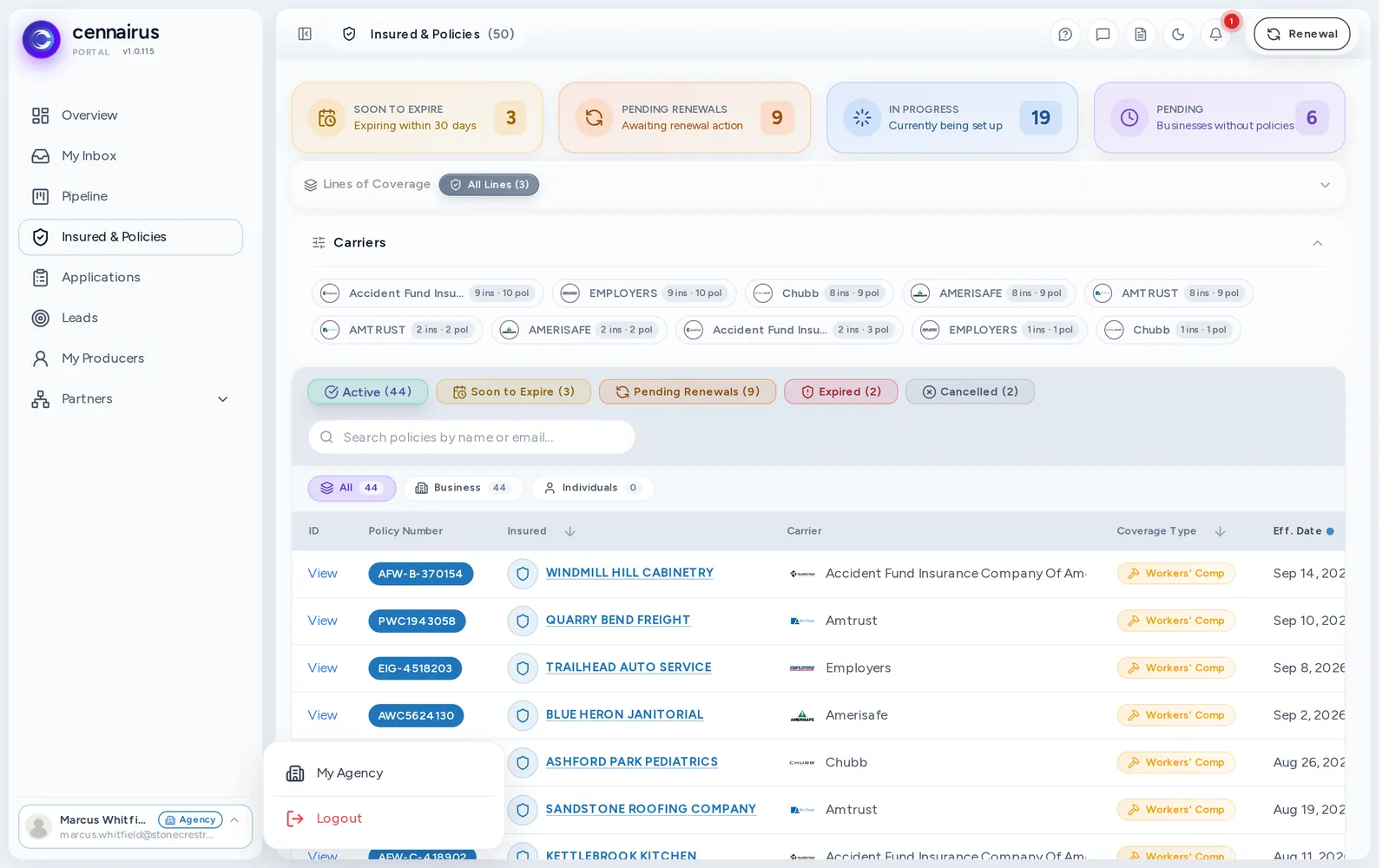Screen dimensions: 1389x868
Task: Click View for policy PWC1943058
Action: 322,621
